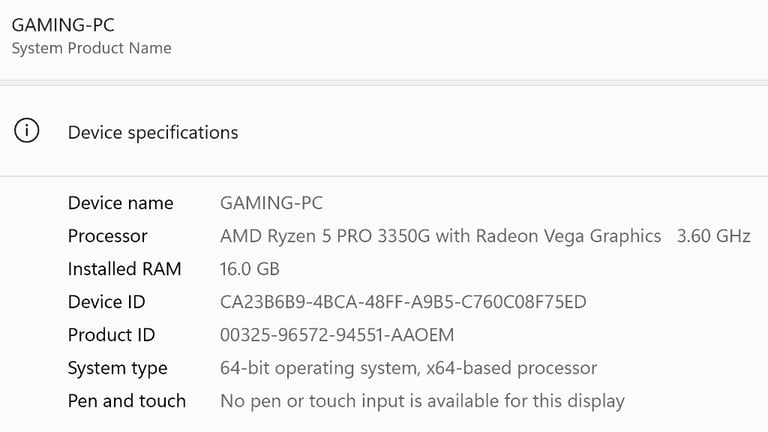This screenshot has height=432, width=768.
Task: Click the 16.0 GB RAM value
Action: tap(250, 269)
